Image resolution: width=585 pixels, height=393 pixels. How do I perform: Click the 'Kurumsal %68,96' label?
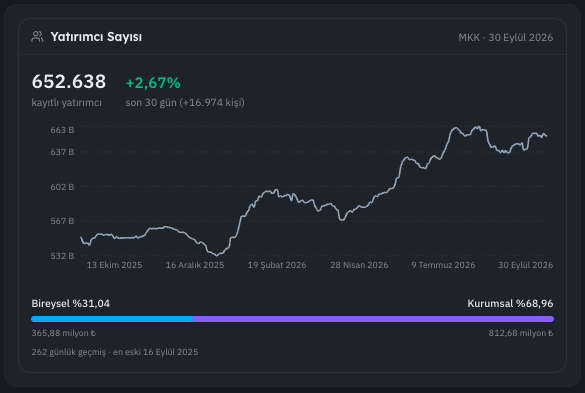[x=510, y=303]
